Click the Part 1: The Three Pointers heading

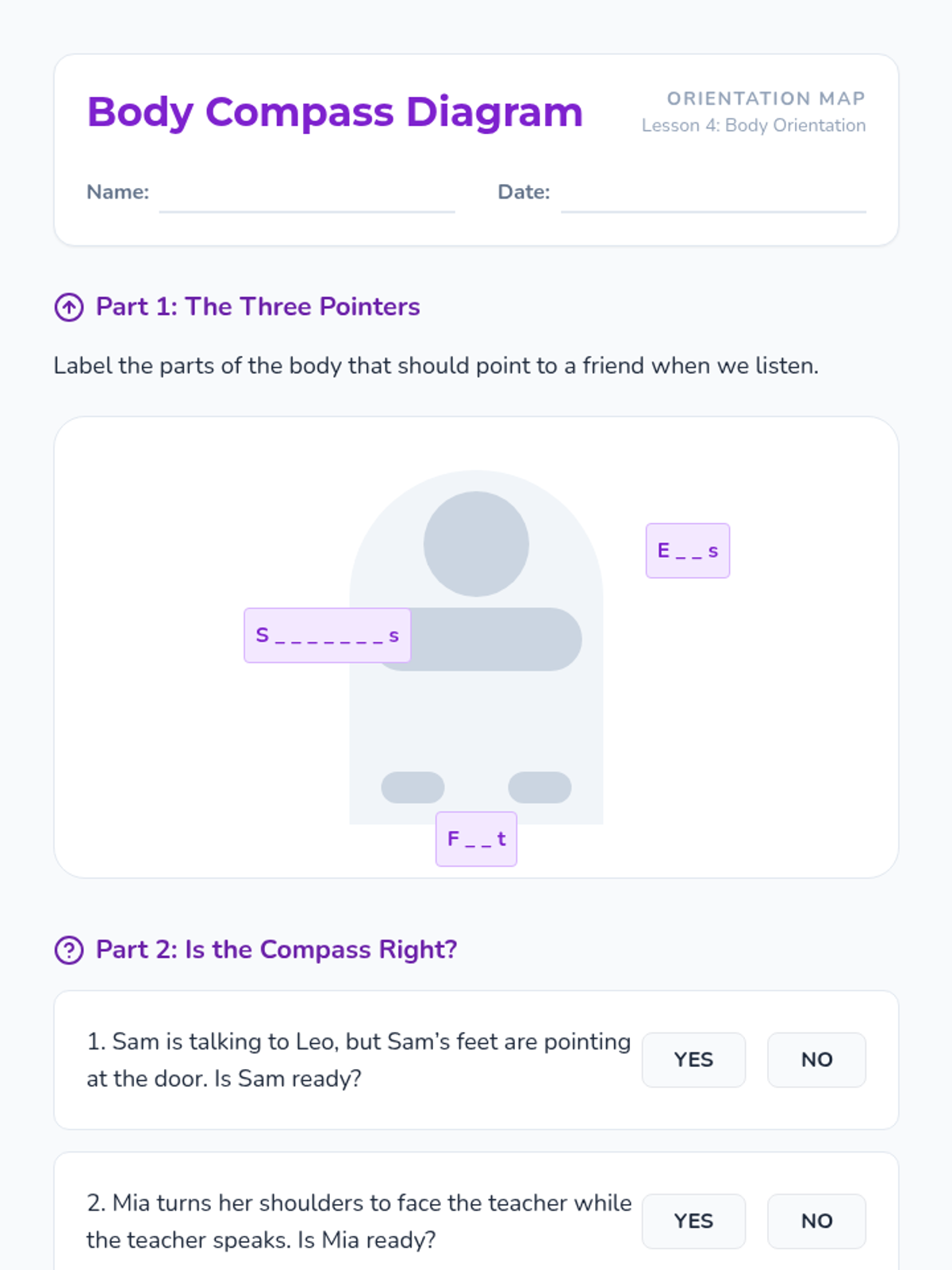coord(258,307)
